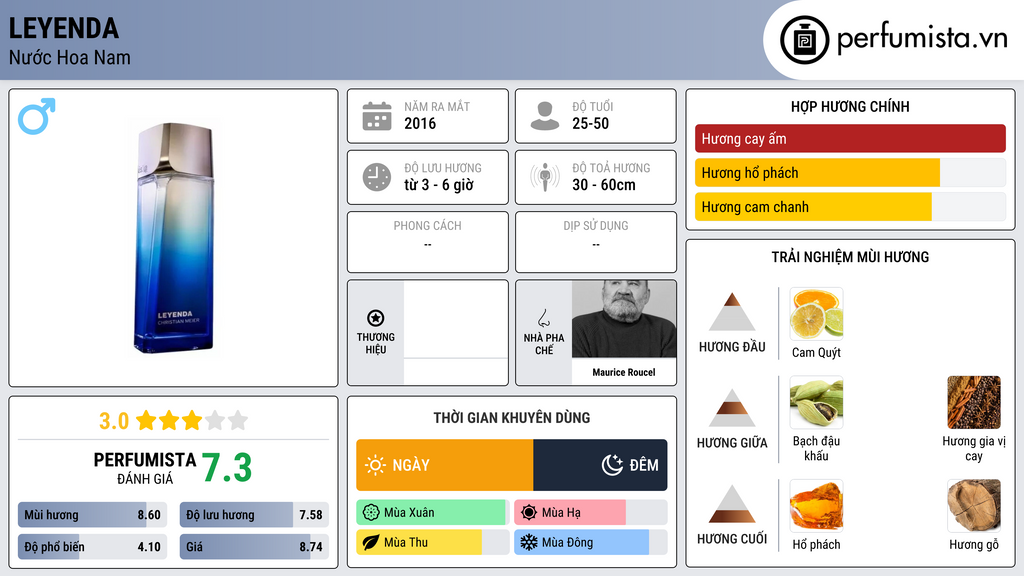Click the PHONG CÁCH style card
The width and height of the screenshot is (1024, 576).
(x=428, y=242)
